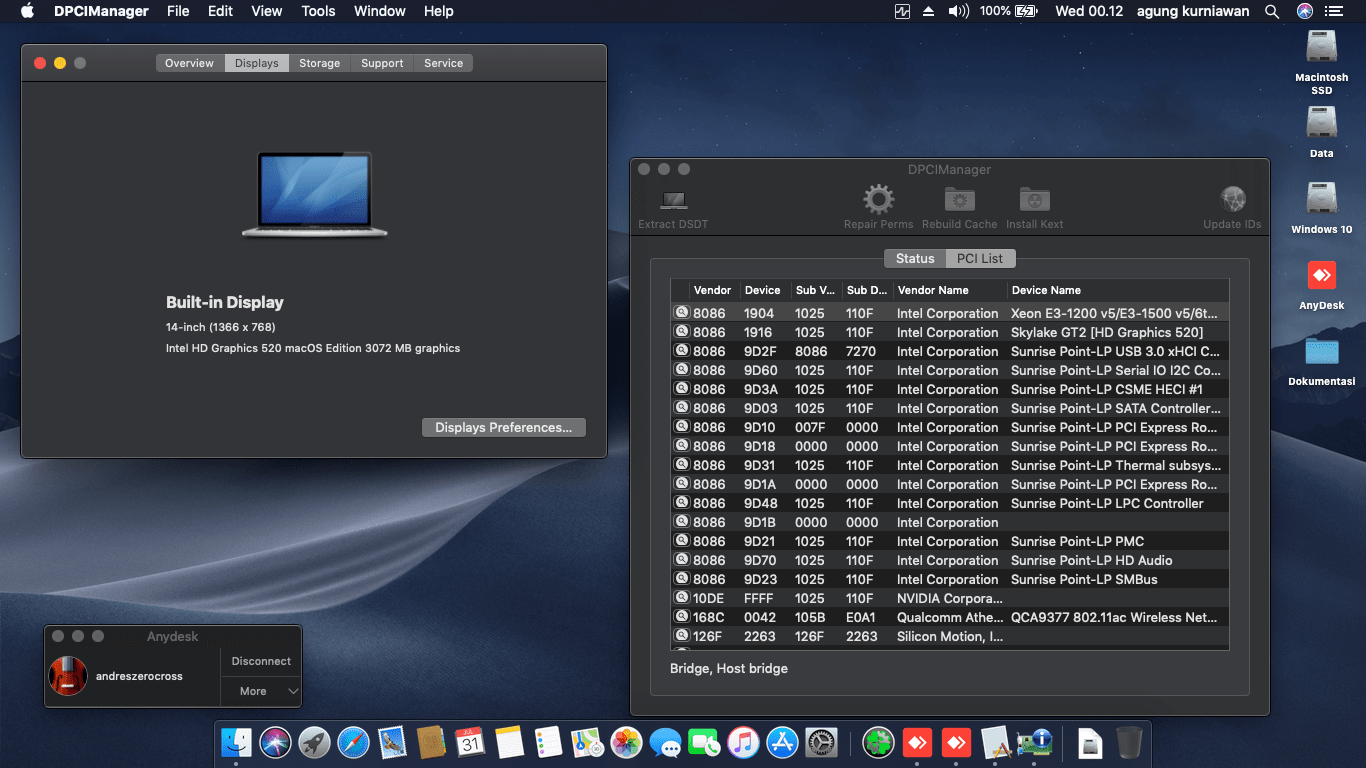Click the Rebuild Cache folder icon

(959, 200)
